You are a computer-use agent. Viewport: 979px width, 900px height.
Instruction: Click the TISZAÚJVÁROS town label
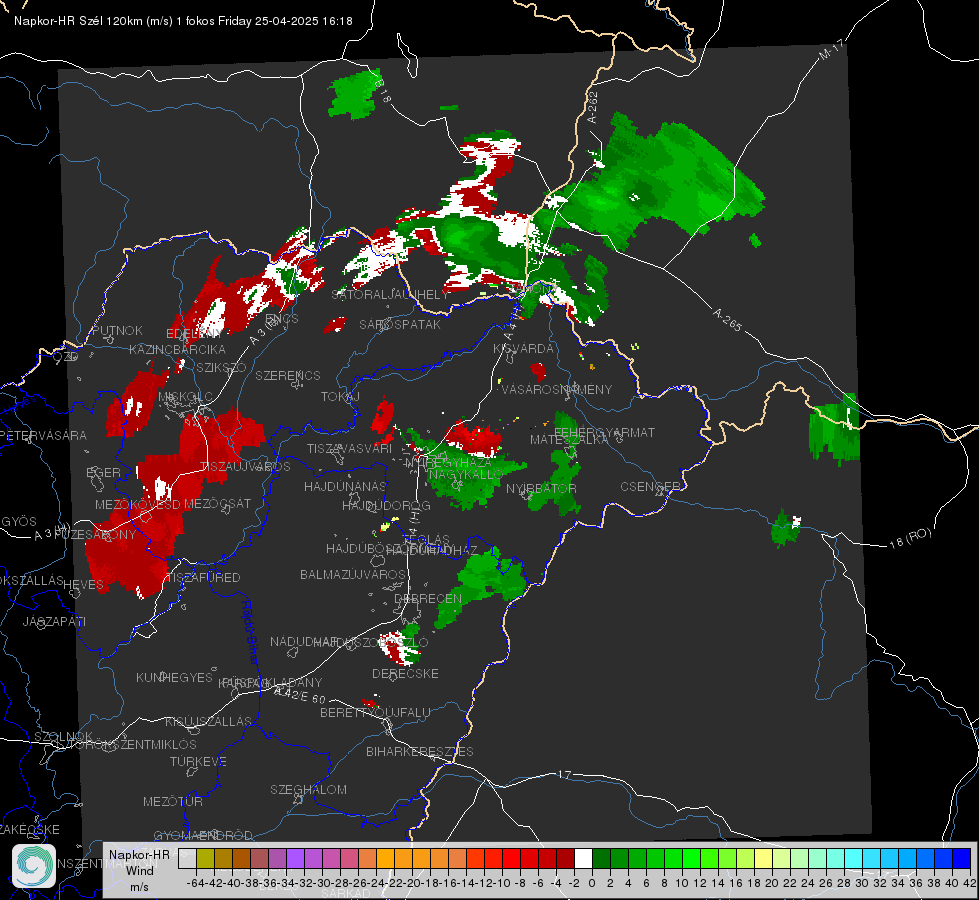tap(245, 467)
